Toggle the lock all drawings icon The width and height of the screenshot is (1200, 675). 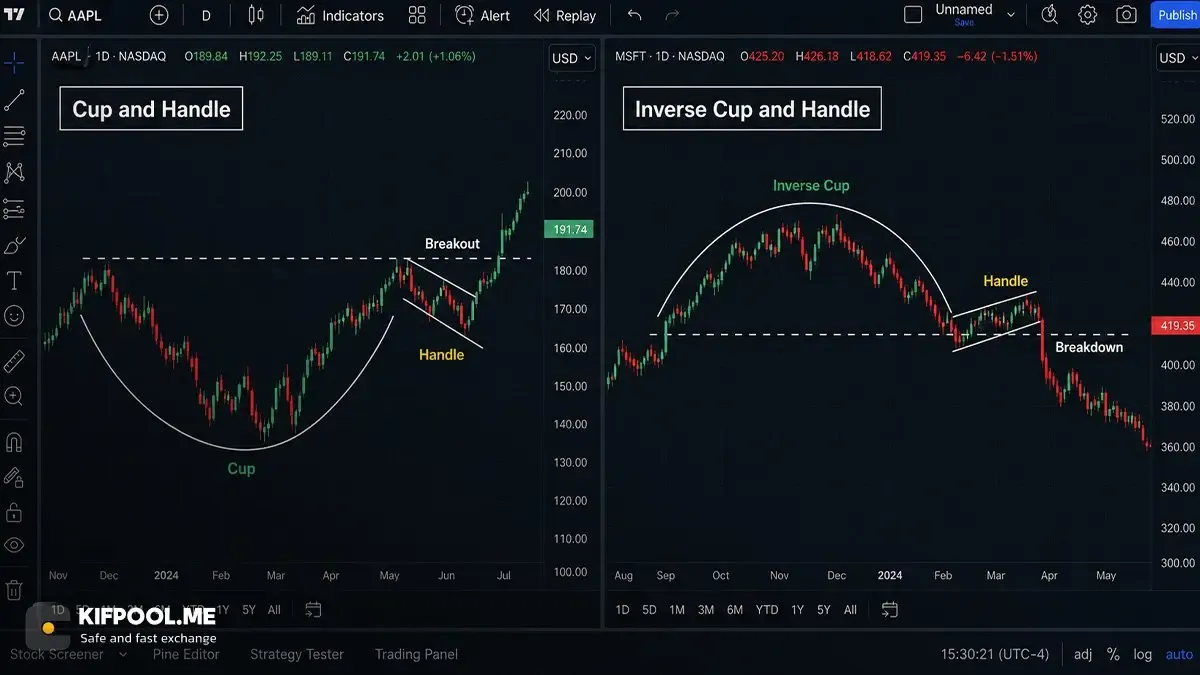[x=14, y=512]
